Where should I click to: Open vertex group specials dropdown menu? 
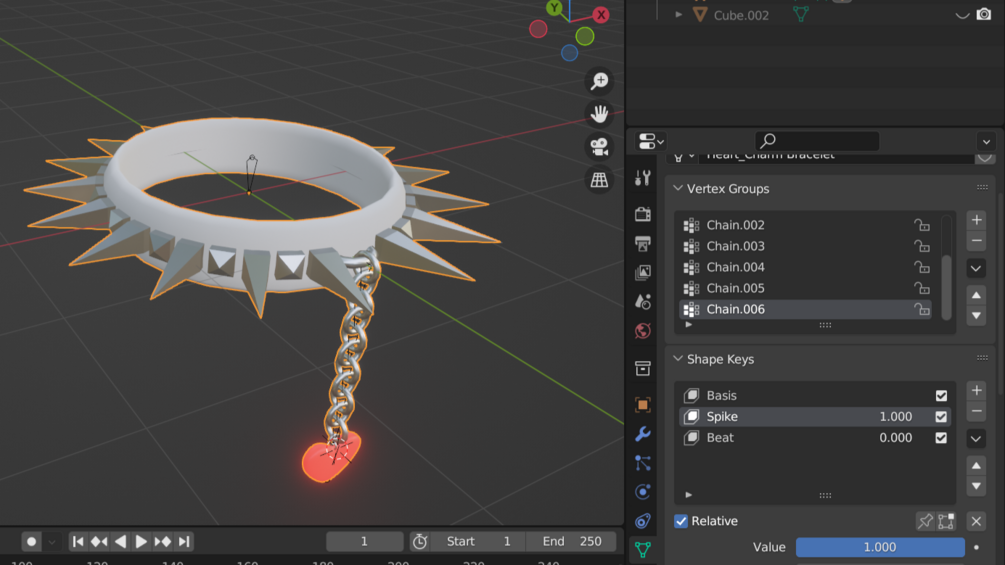[976, 268]
